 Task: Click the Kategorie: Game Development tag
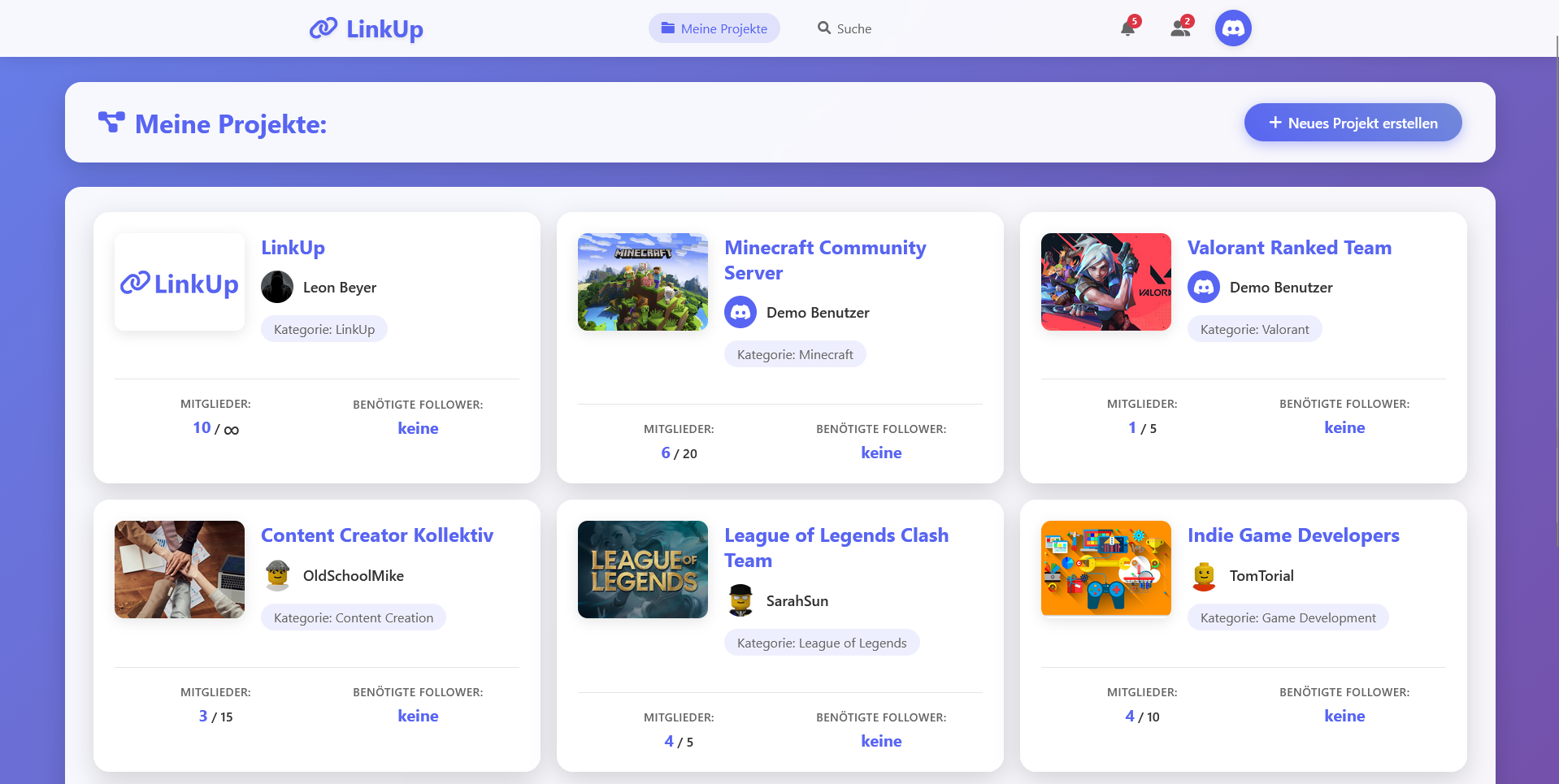coord(1288,617)
